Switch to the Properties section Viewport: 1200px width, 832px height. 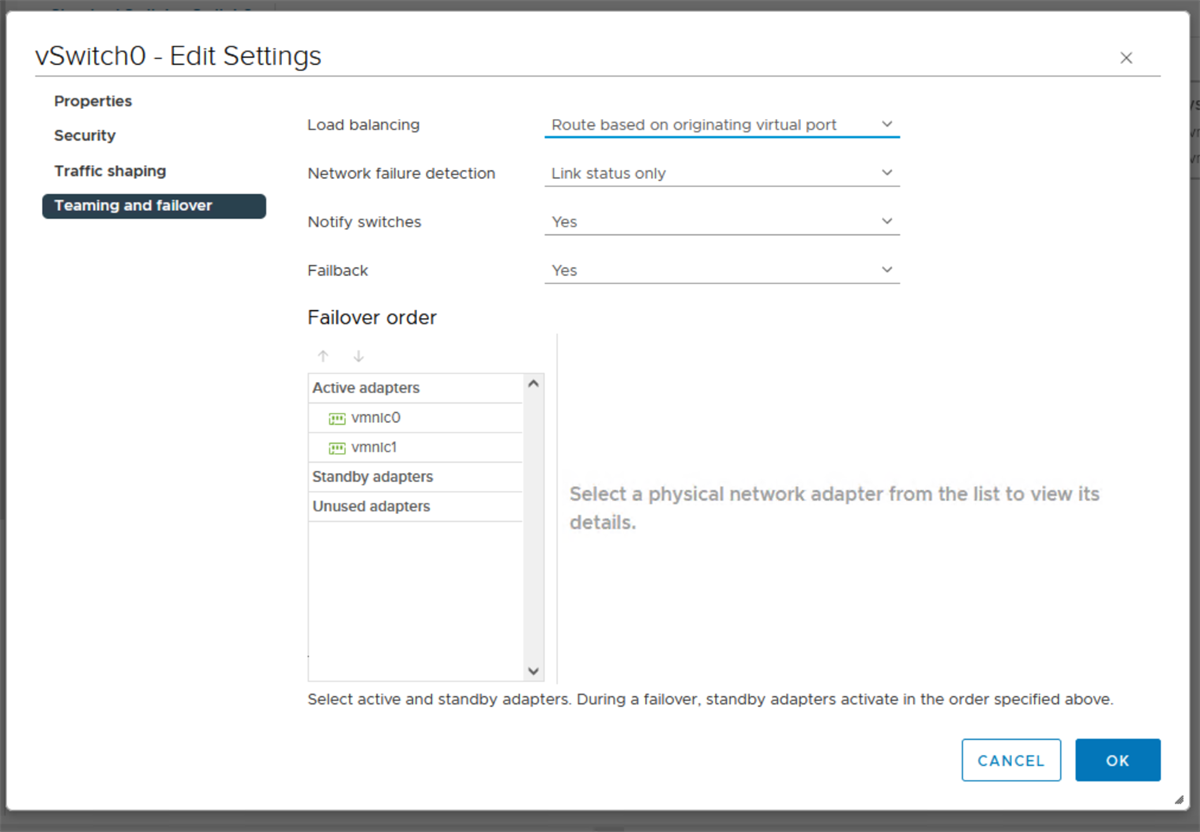[x=93, y=101]
